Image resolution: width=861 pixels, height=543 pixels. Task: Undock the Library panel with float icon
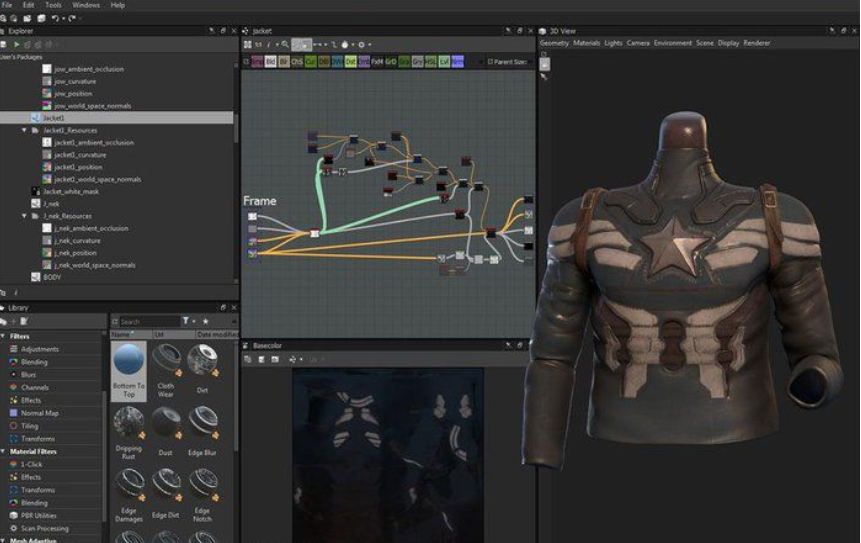(223, 307)
